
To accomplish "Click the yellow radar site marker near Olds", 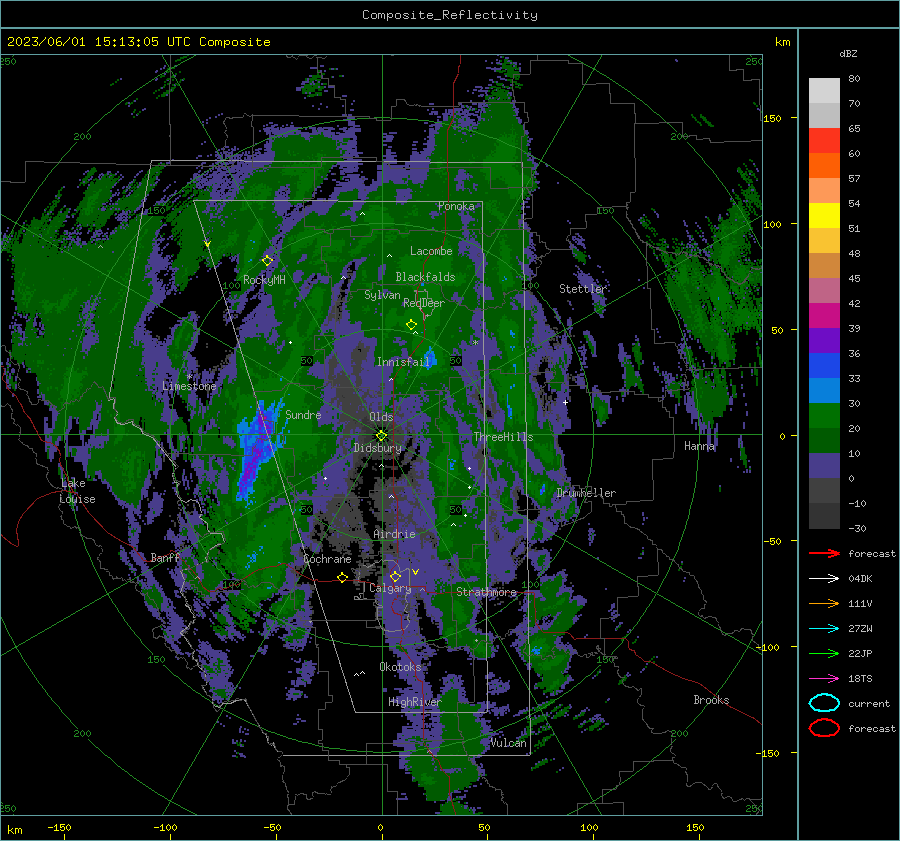I will 382,435.
